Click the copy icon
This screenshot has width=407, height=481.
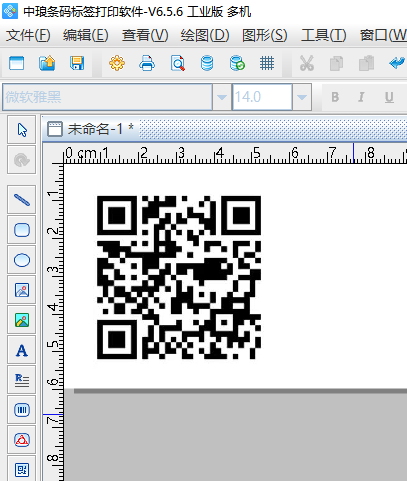coord(336,63)
